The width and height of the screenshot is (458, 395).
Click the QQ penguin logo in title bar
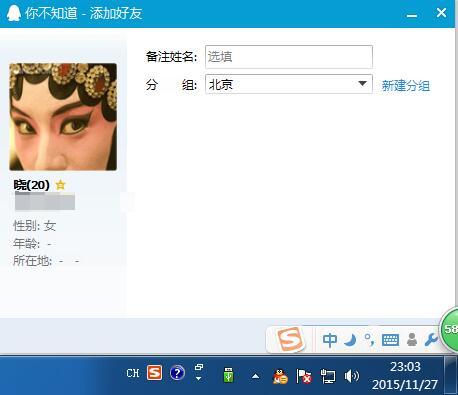coord(14,13)
